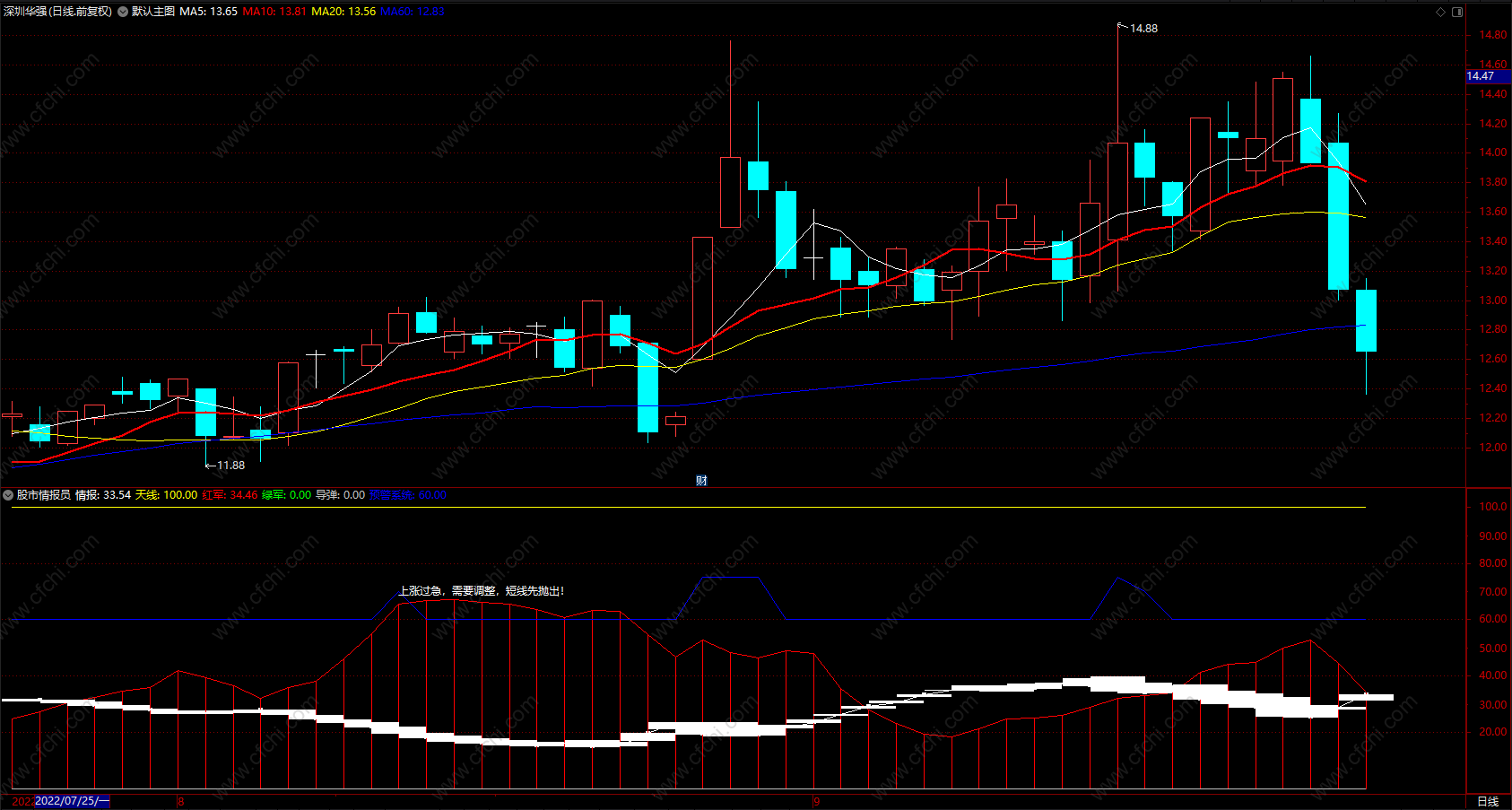Image resolution: width=1512 pixels, height=810 pixels.
Task: Click the 14.88 high price marker
Action: tap(1143, 29)
